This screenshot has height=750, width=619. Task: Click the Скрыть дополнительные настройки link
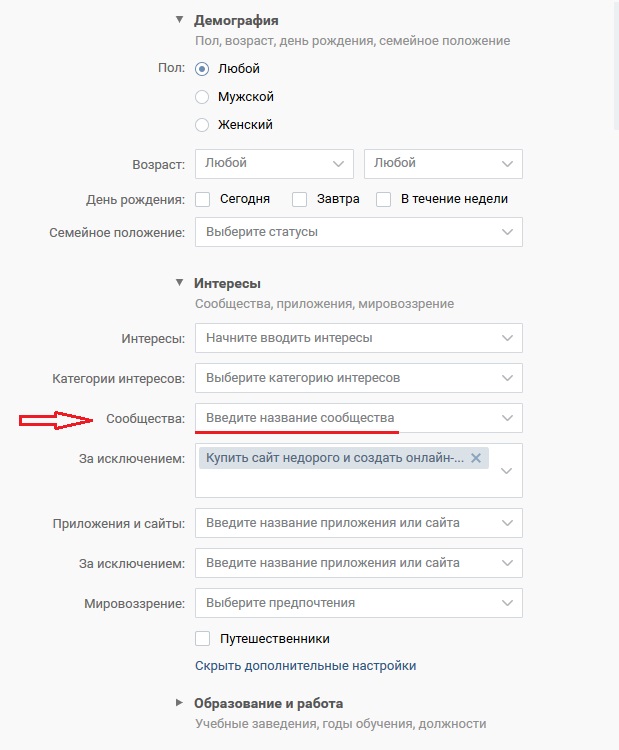click(305, 666)
